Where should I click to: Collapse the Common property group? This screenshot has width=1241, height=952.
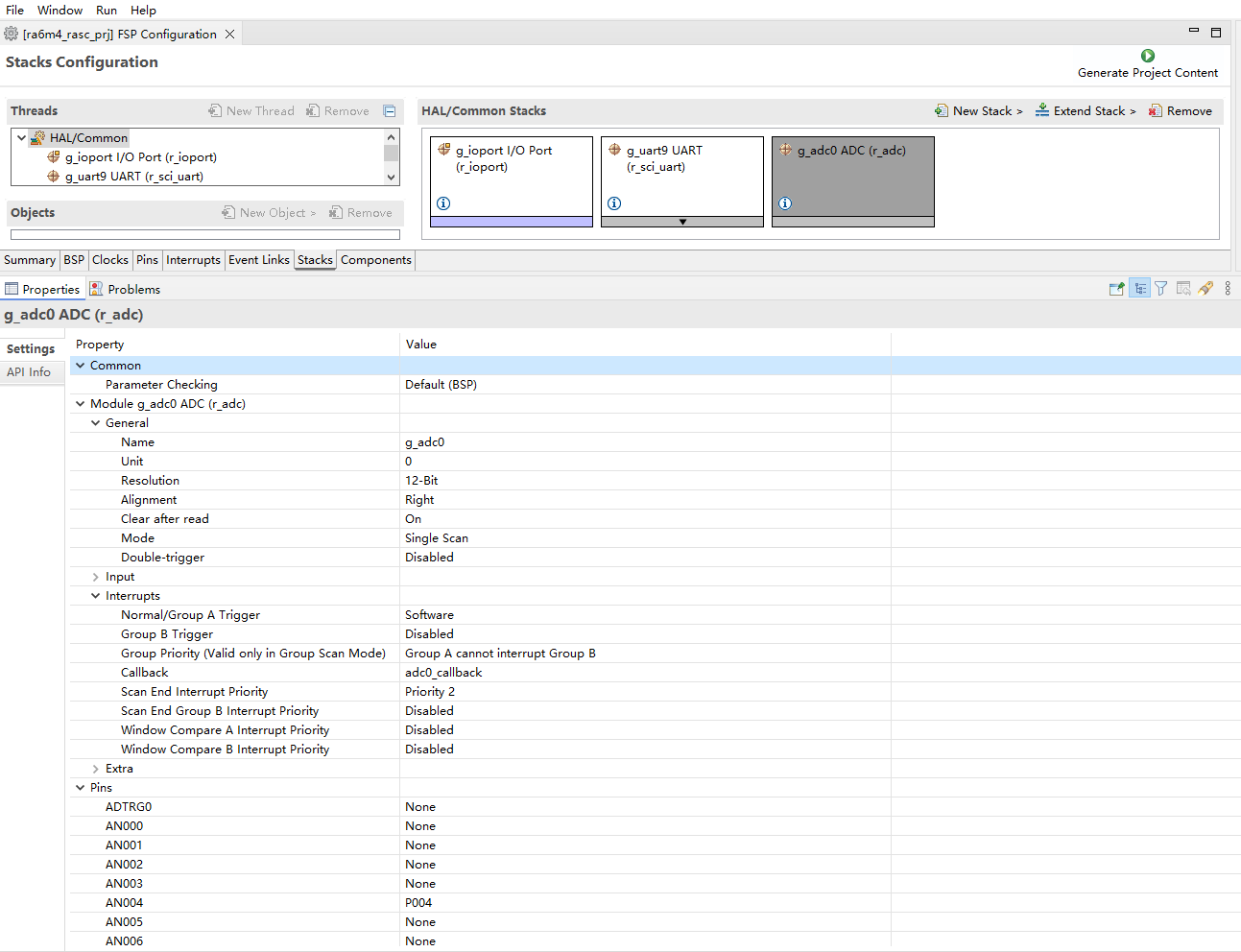click(x=81, y=366)
